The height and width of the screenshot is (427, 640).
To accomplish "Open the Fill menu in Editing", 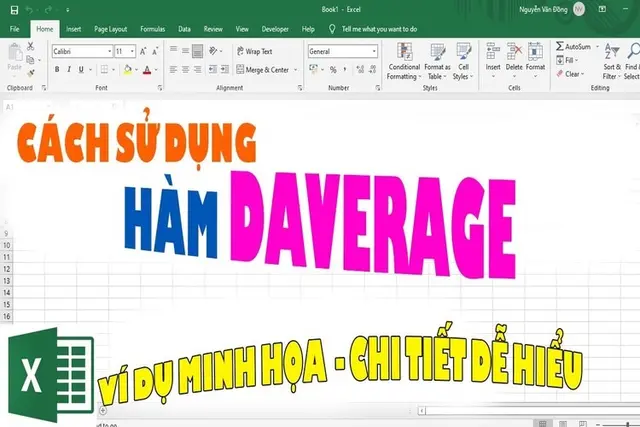I will click(x=567, y=60).
